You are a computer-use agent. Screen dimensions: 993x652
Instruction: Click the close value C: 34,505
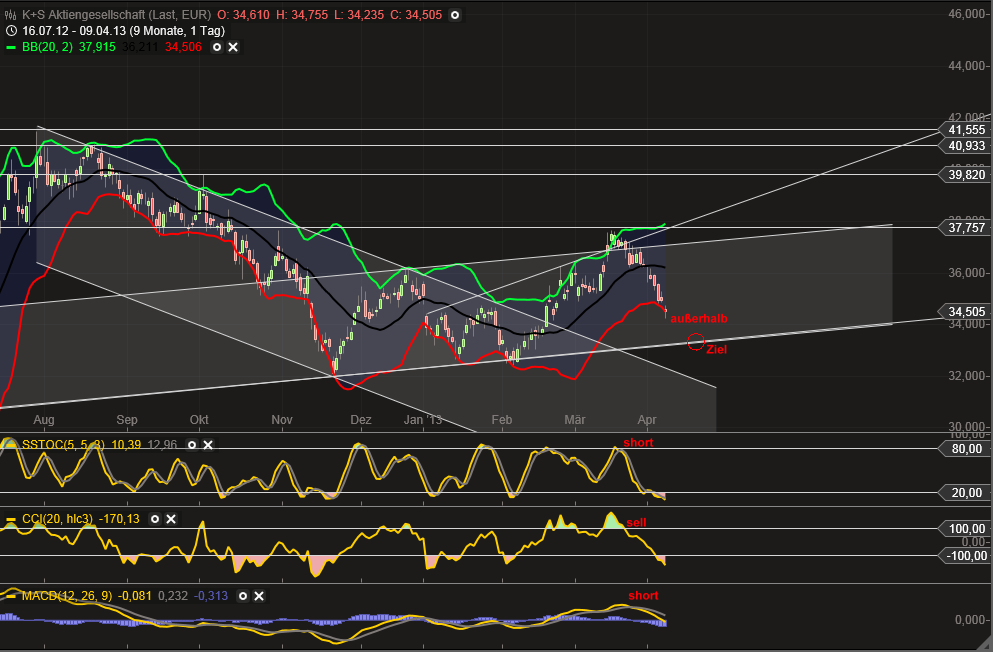click(415, 15)
